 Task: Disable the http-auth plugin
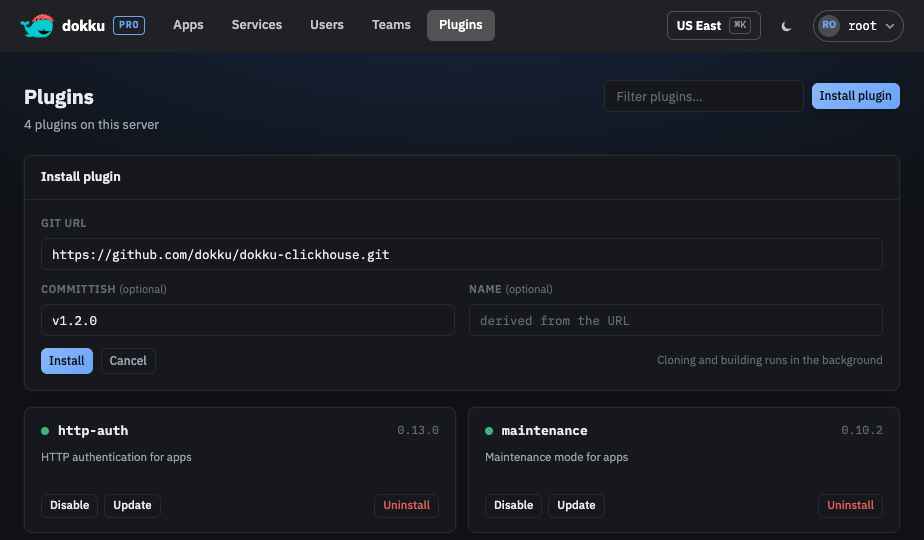coord(70,505)
